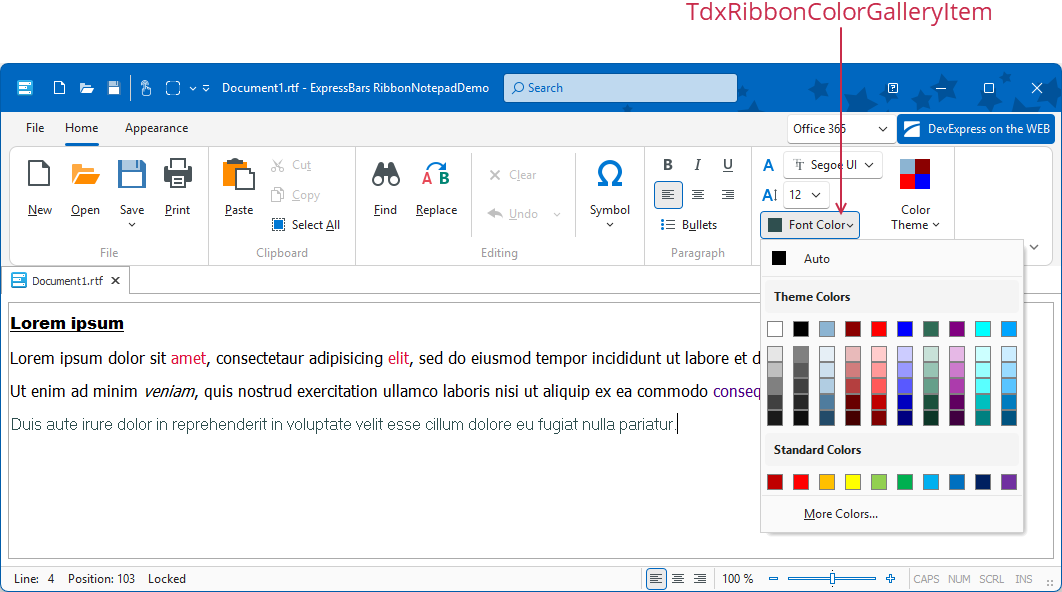Click DevExpress on the WEB button
1062x592 pixels.
pos(976,129)
